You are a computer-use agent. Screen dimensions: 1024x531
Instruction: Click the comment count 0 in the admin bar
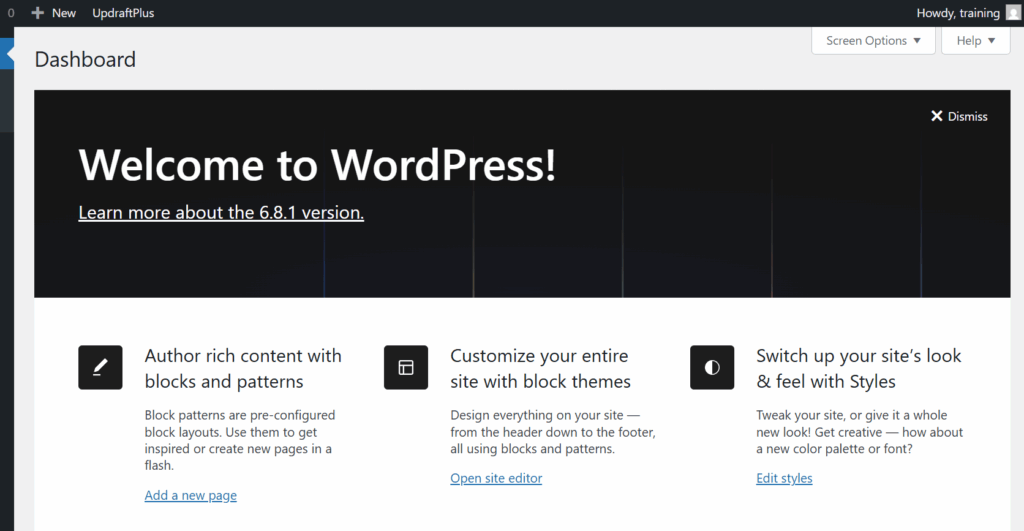click(x=10, y=13)
